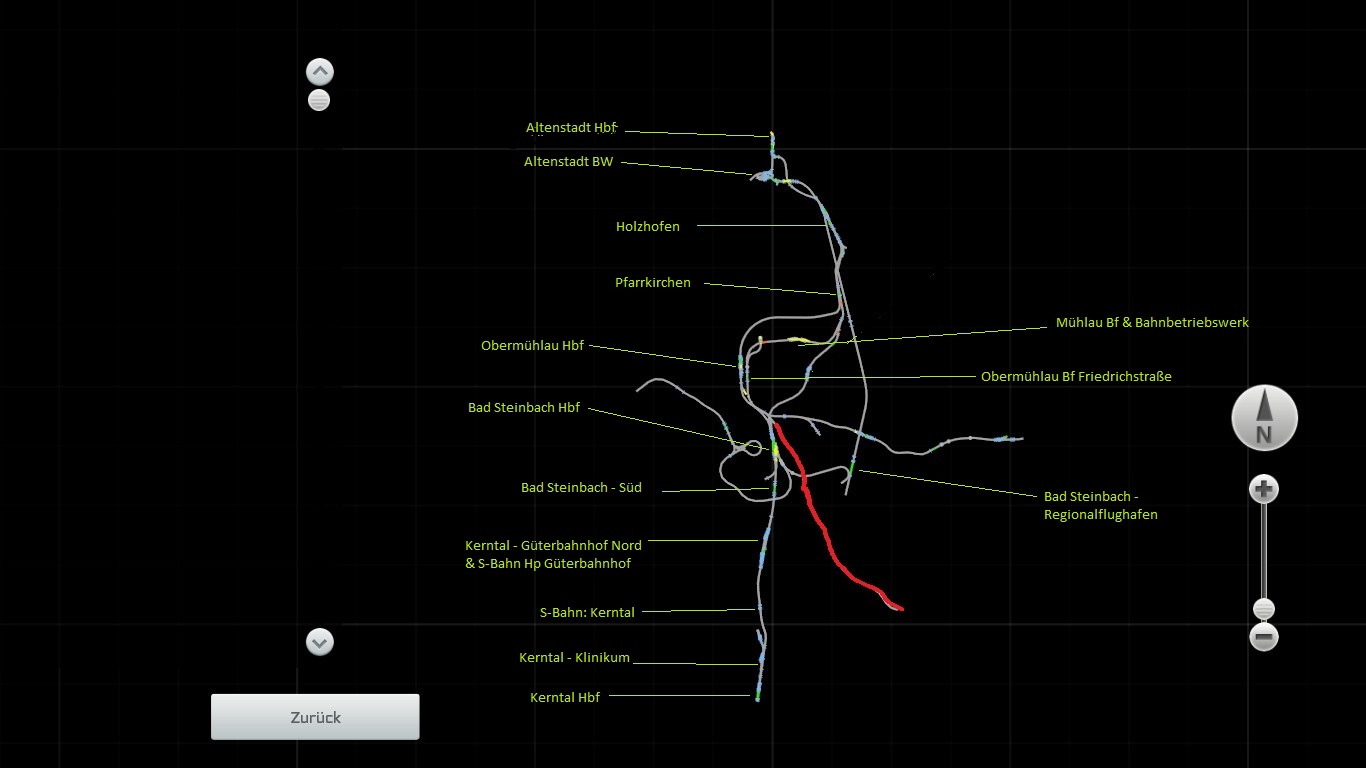This screenshot has width=1366, height=768.
Task: Select the Bad Steinbach - Regionalflughafen label
Action: coord(1101,505)
